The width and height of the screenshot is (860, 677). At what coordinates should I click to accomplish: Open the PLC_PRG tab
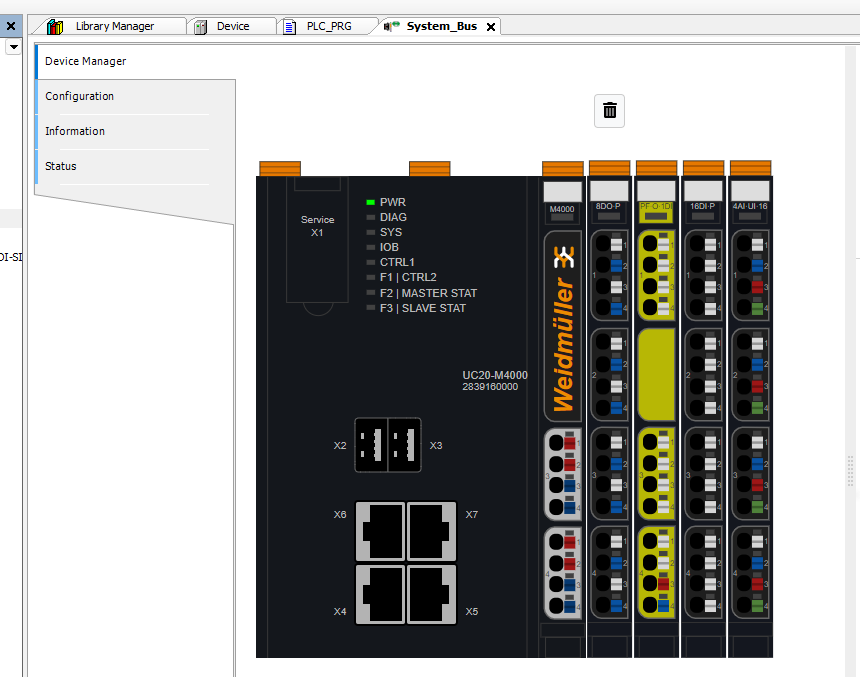click(x=329, y=26)
